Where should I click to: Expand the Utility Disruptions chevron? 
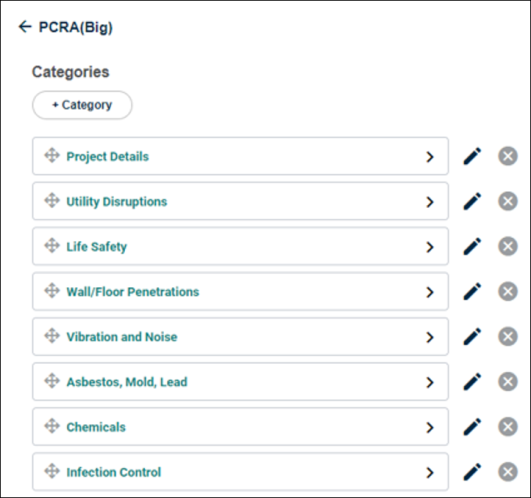pos(430,202)
